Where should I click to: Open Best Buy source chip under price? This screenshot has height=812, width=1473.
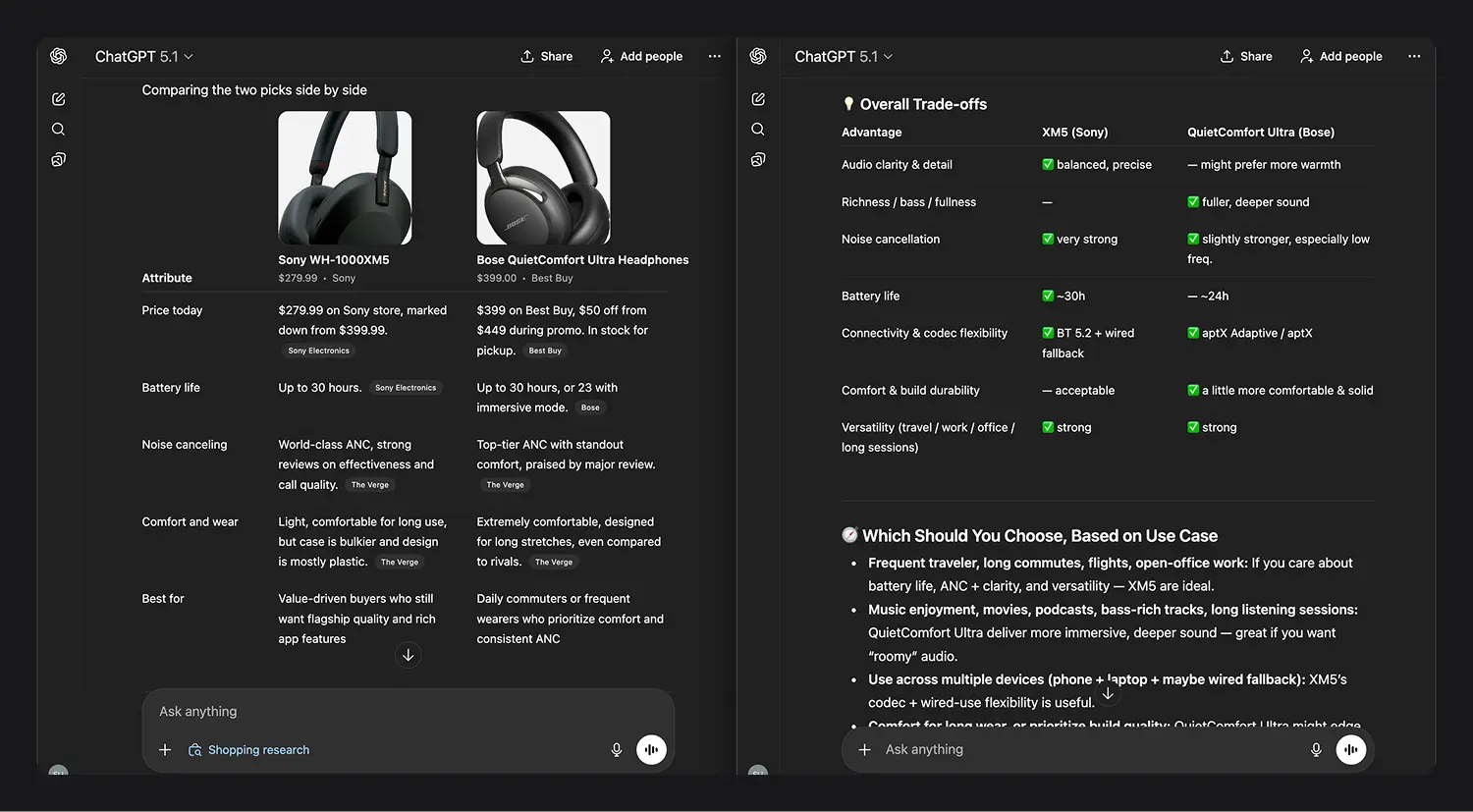click(x=545, y=351)
